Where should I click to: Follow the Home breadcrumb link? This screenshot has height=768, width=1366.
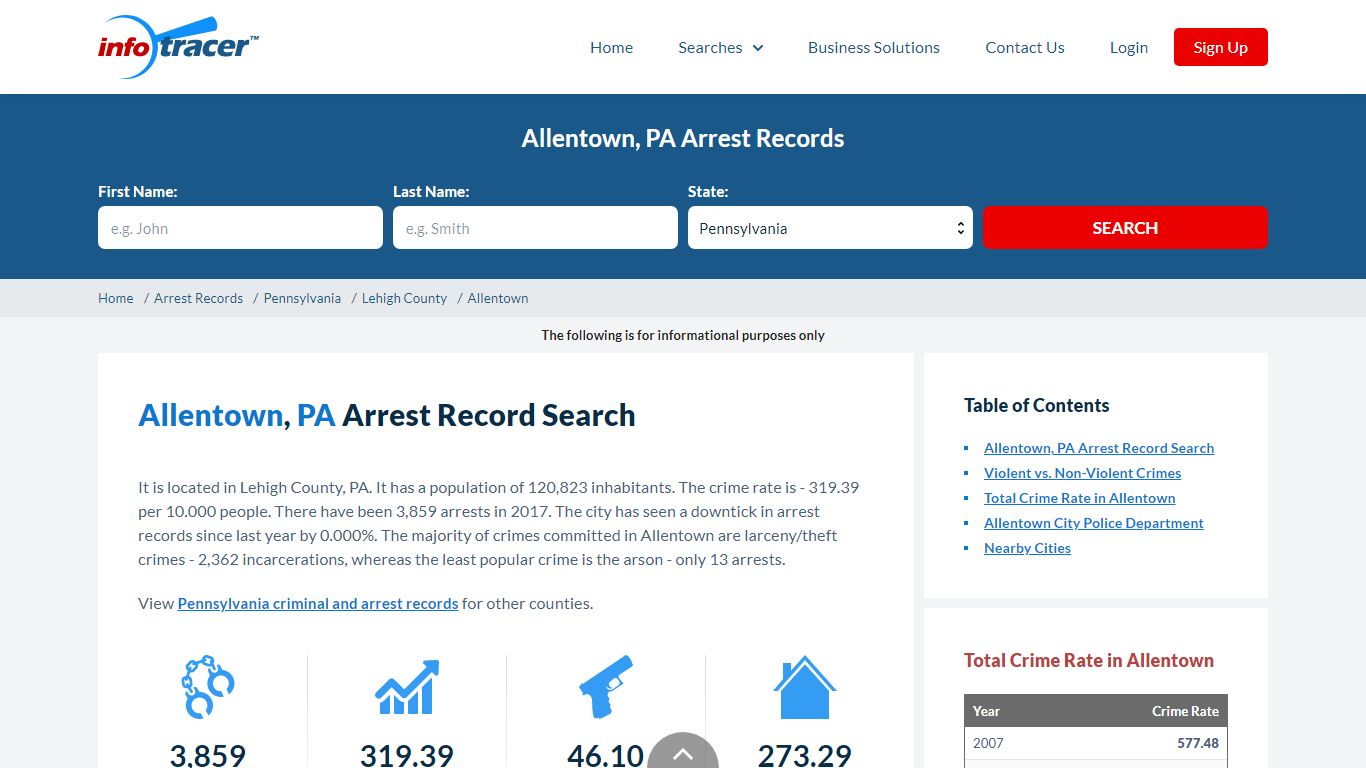point(115,298)
